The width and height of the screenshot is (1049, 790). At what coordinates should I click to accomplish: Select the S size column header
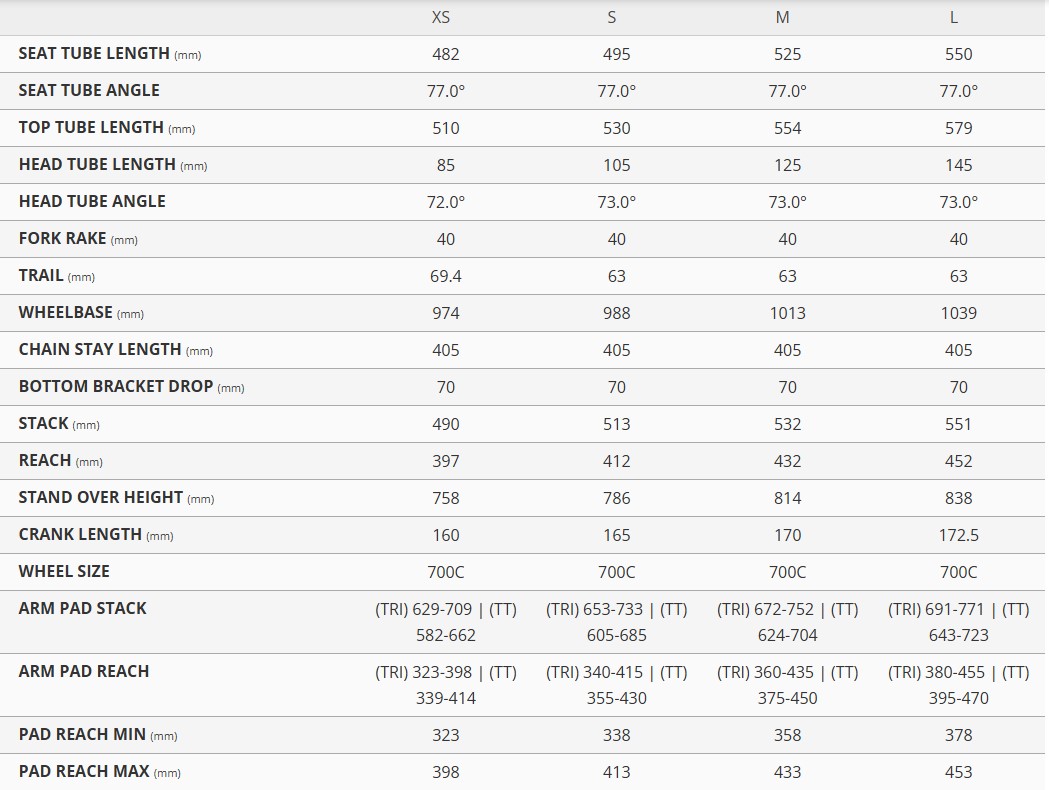pos(612,17)
